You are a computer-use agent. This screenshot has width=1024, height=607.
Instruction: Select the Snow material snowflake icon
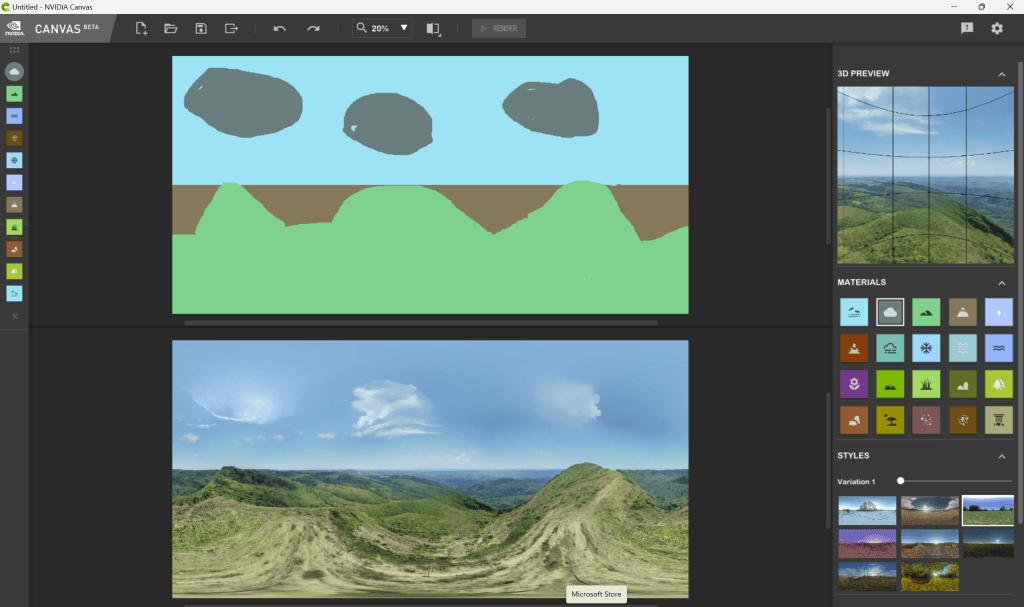pyautogui.click(x=926, y=348)
